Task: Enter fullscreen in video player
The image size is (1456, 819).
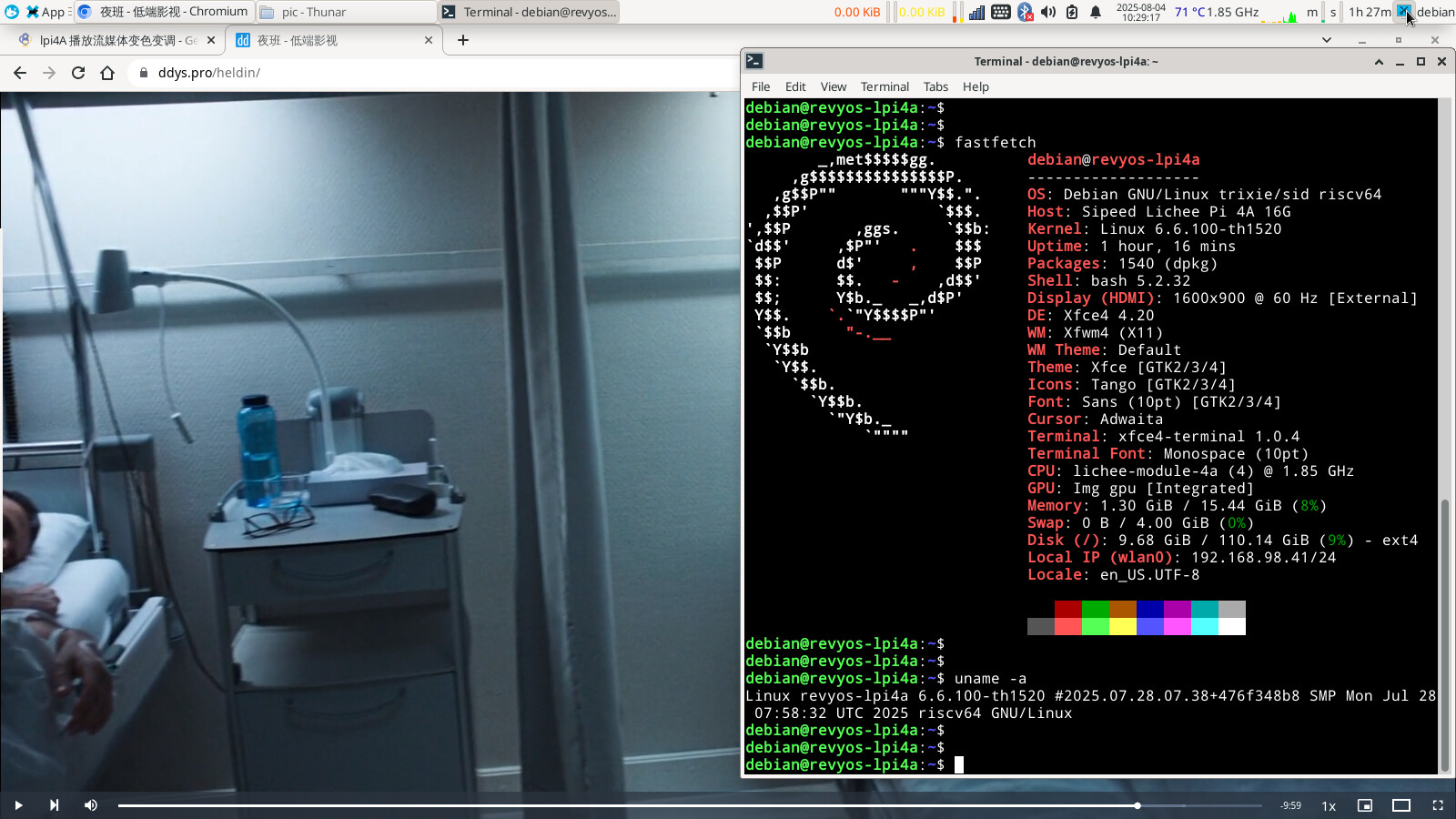Action: pyautogui.click(x=1438, y=805)
